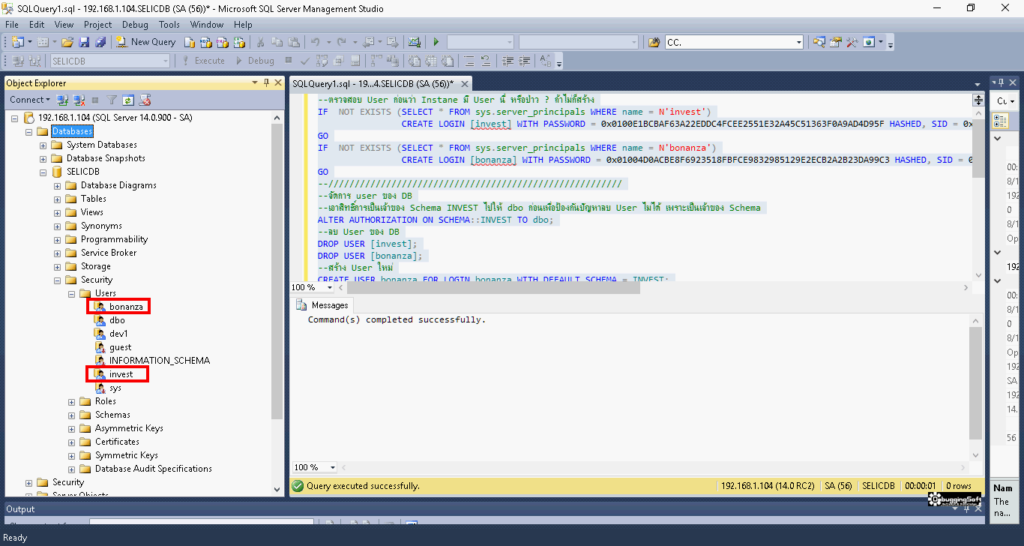Select the Database Audit Specifications folder

click(153, 469)
